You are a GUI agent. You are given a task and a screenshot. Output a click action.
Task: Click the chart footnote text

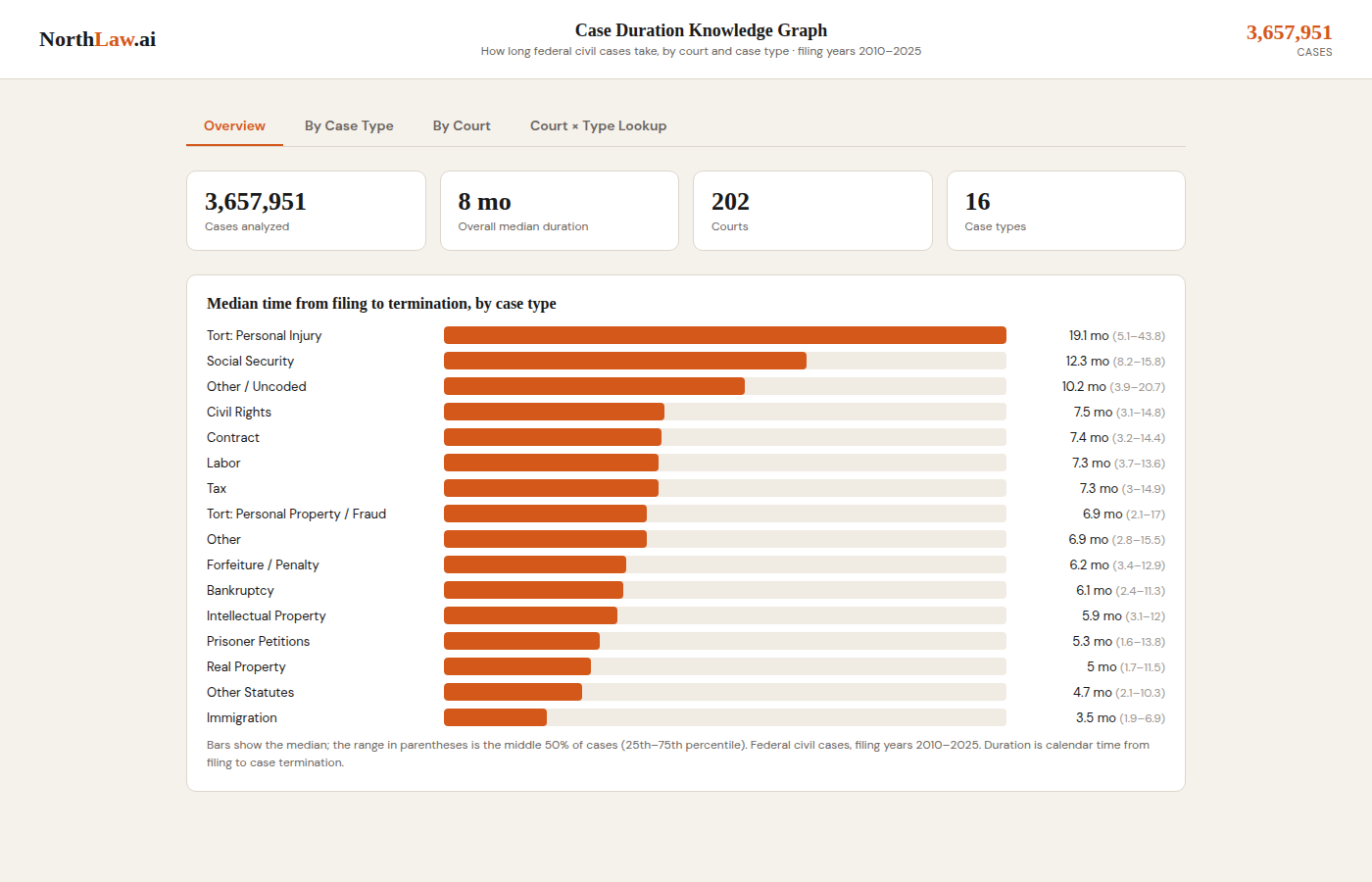coord(678,754)
